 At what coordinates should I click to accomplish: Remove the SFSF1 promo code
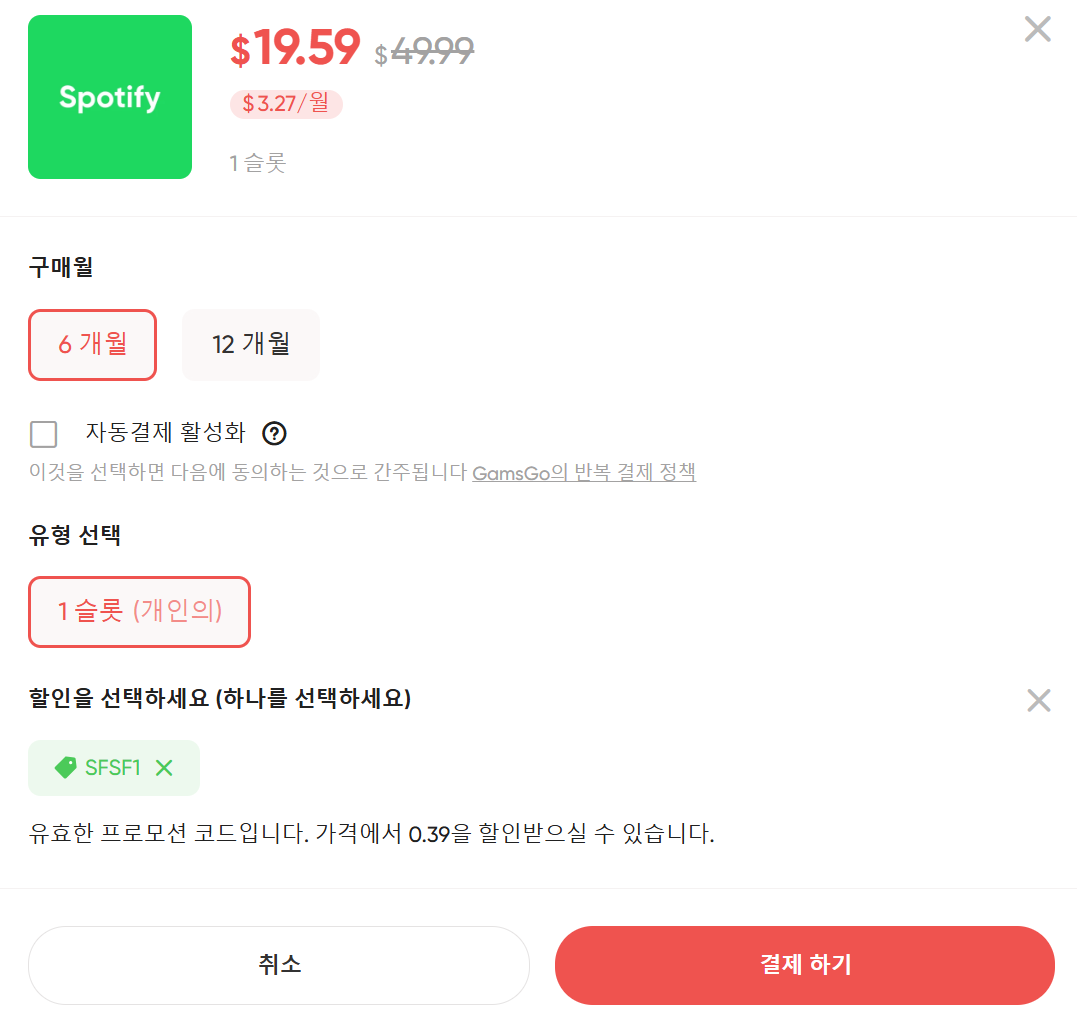(x=163, y=767)
